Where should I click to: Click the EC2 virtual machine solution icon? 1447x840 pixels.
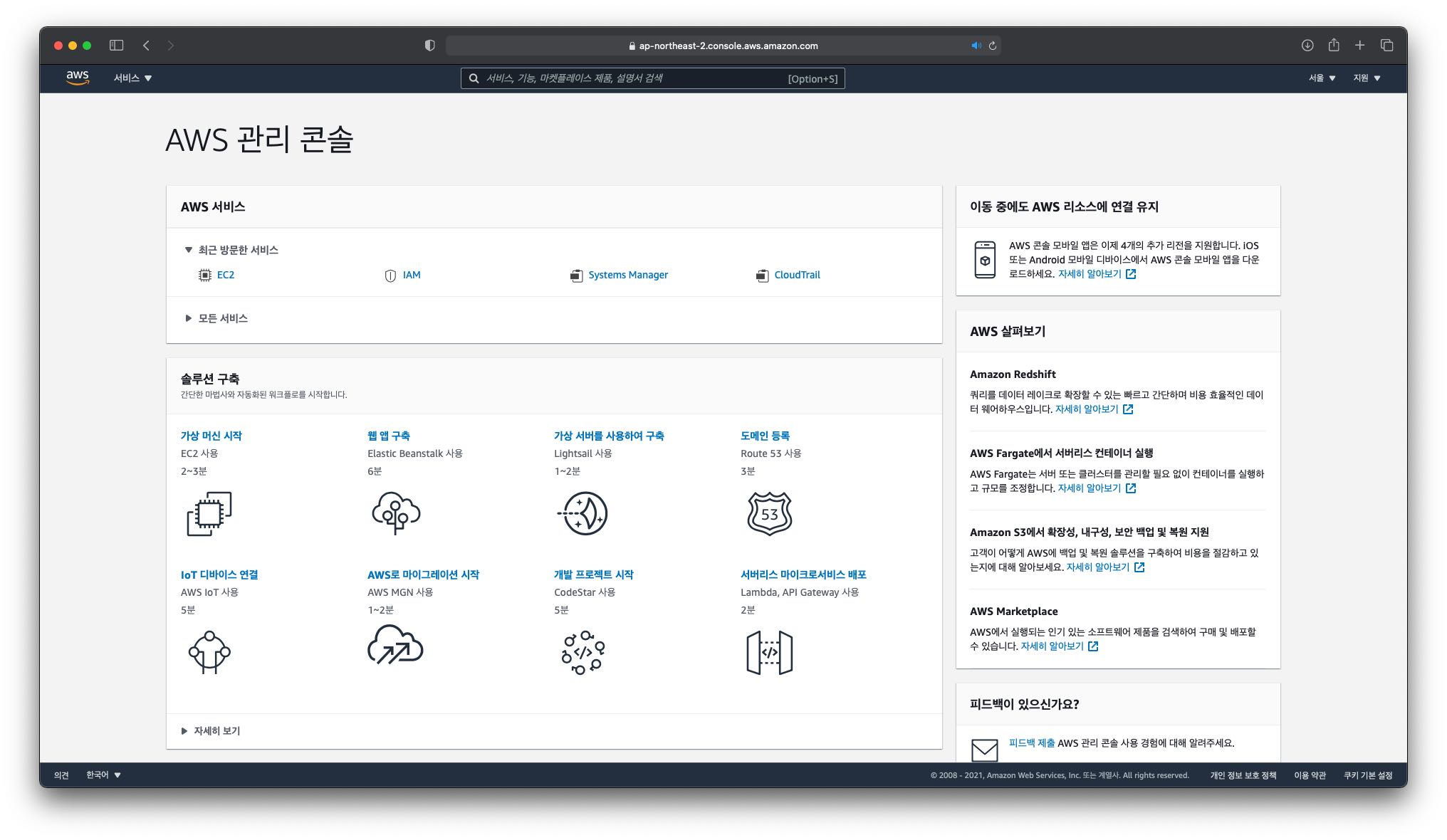click(x=209, y=513)
